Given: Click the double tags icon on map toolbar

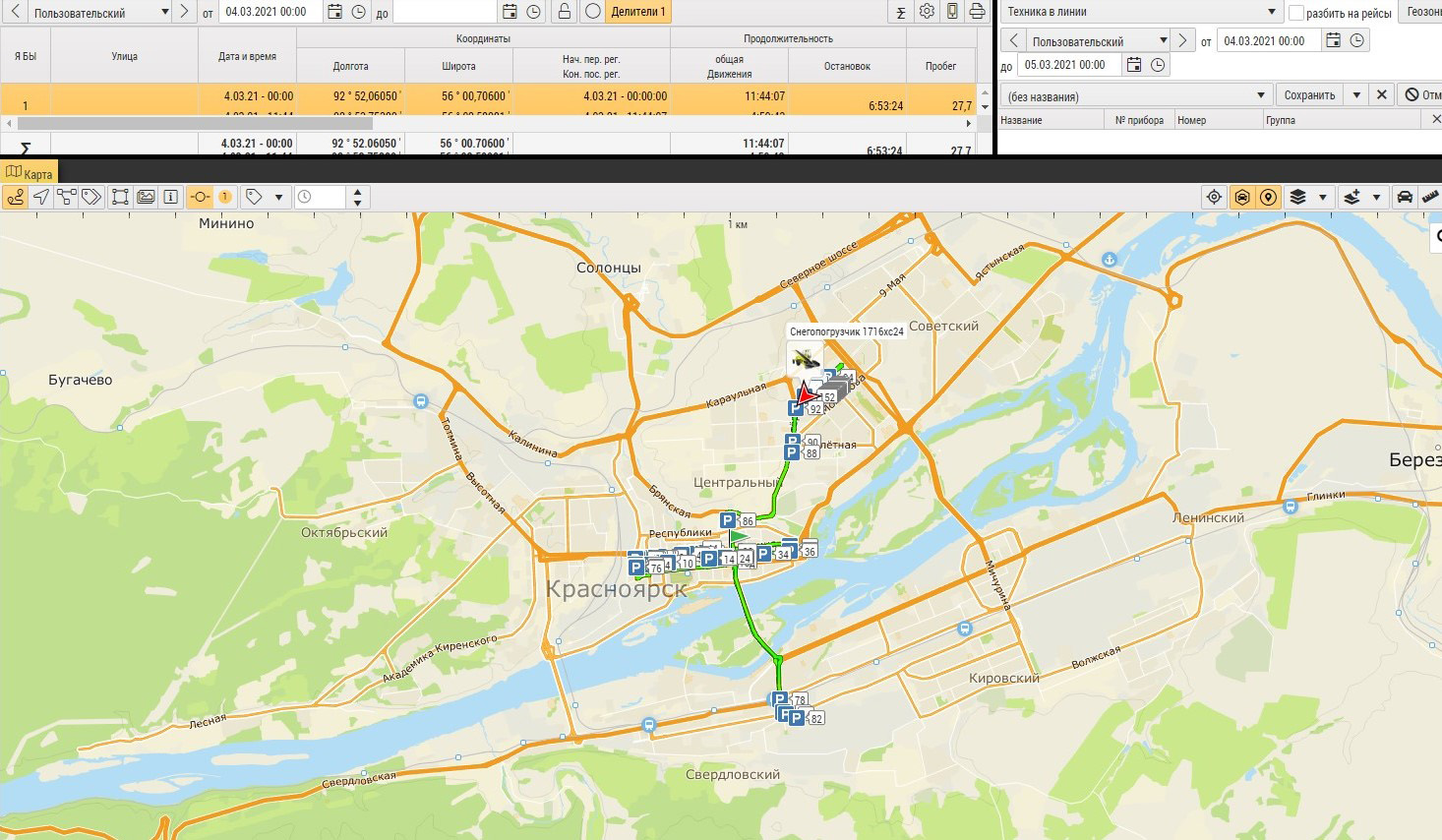Looking at the screenshot, I should 91,197.
